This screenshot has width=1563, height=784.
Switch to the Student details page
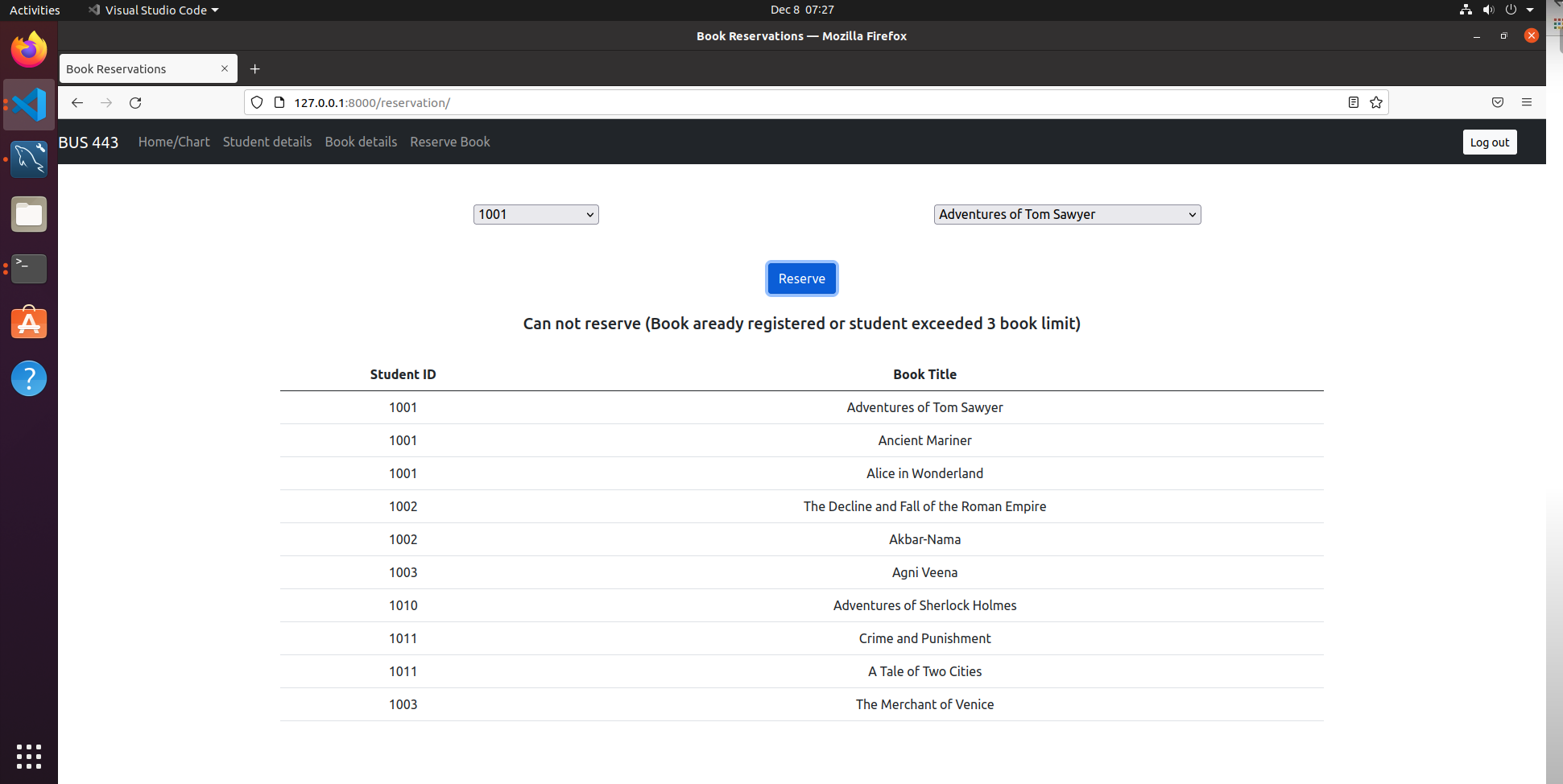(267, 142)
